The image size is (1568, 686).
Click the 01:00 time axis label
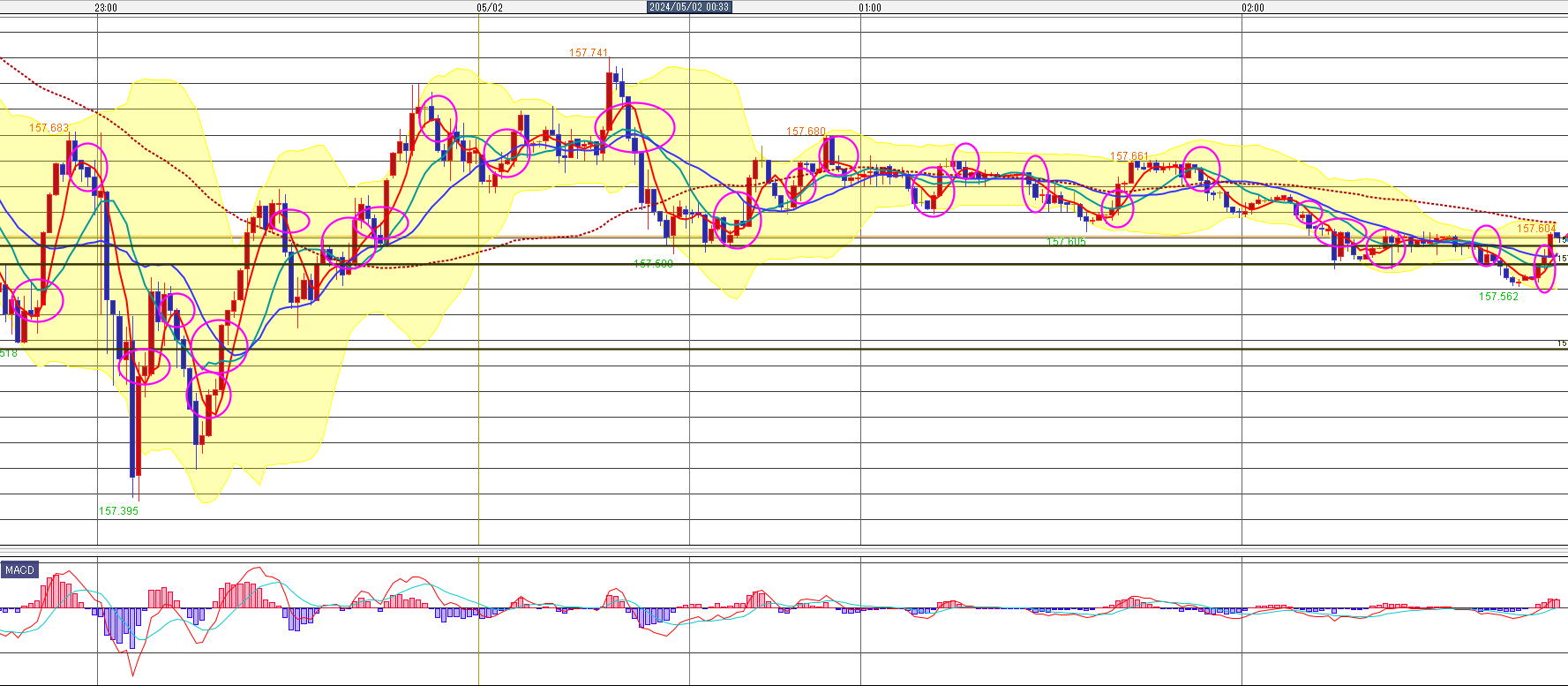coord(870,8)
